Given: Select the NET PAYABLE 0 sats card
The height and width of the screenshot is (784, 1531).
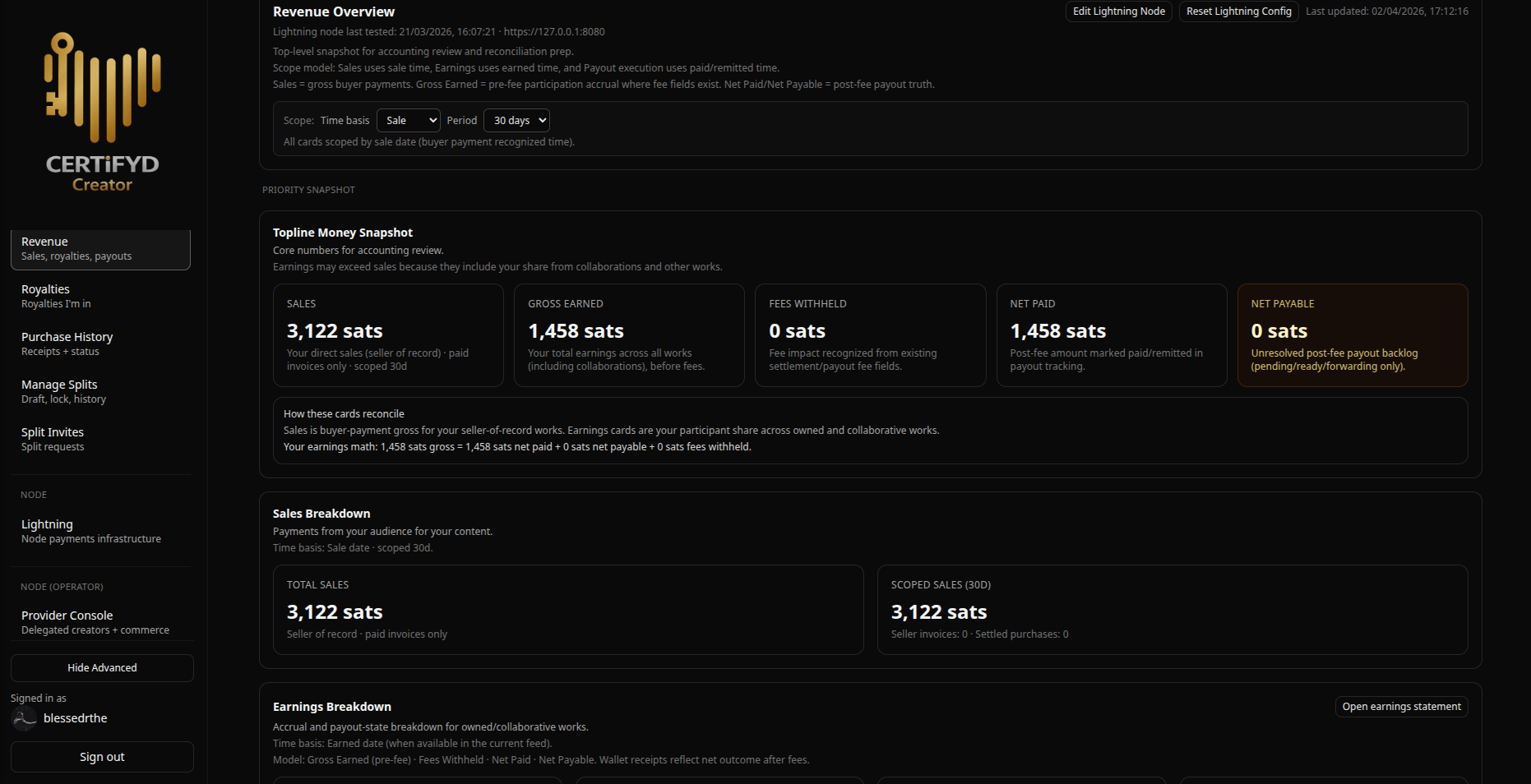Looking at the screenshot, I should pos(1353,335).
